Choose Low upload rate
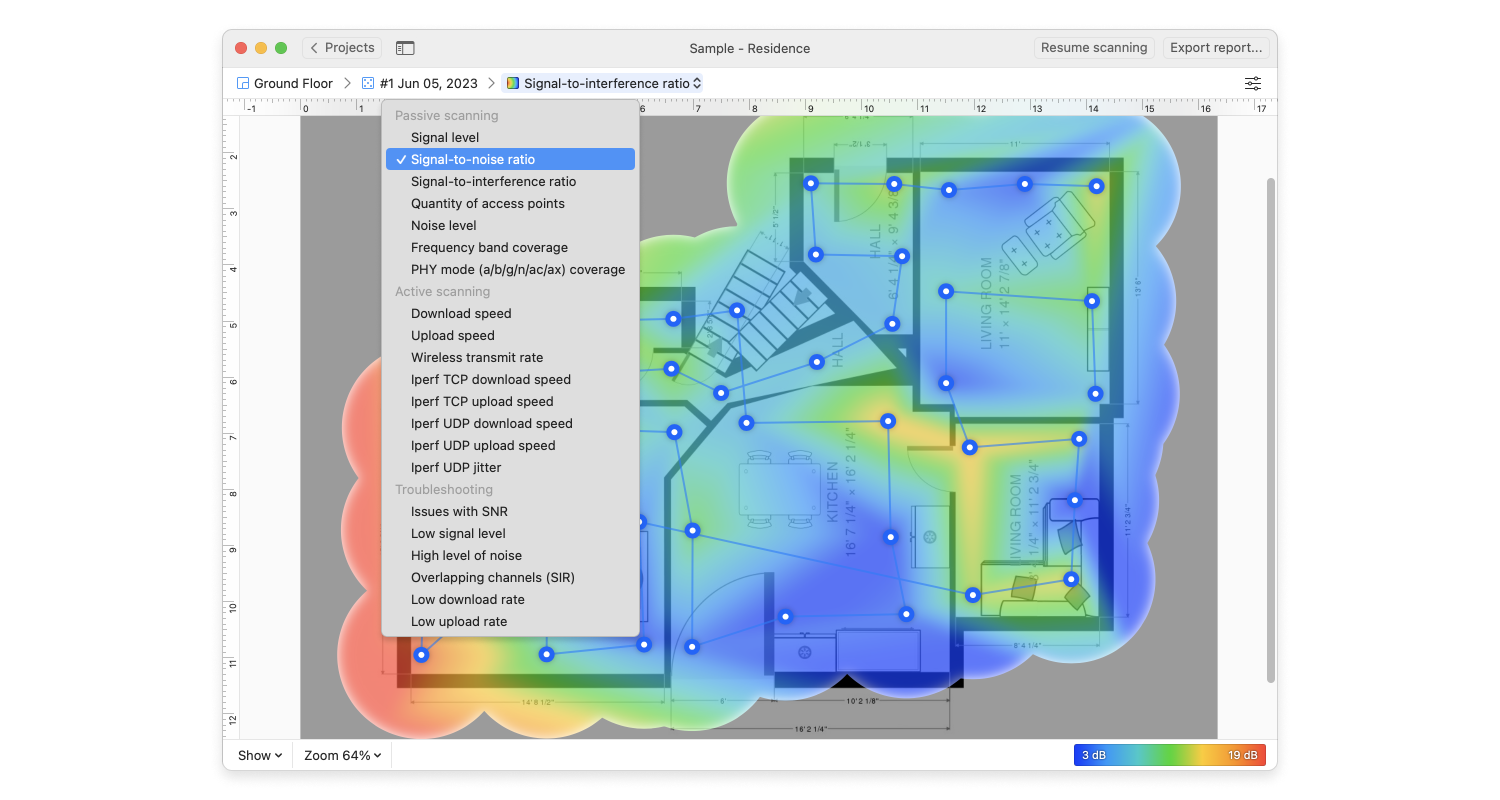The width and height of the screenshot is (1500, 800). 510,622
